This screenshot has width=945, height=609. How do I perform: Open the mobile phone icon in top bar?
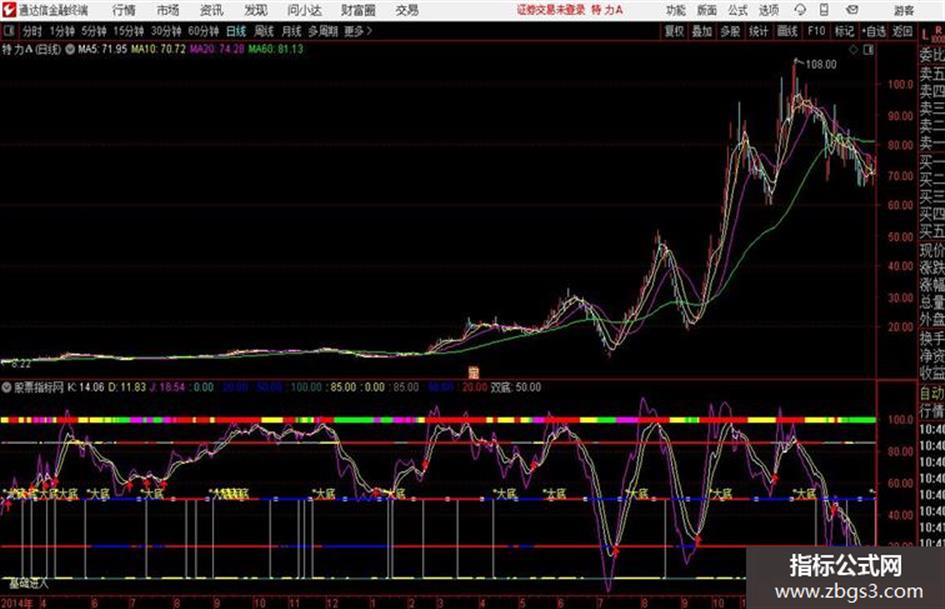(824, 10)
